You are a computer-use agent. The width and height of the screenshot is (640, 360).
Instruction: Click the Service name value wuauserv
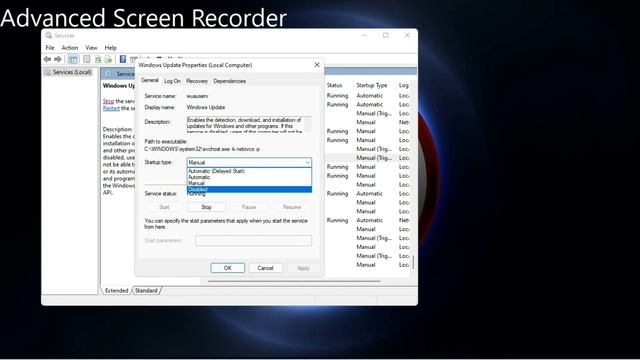[197, 96]
